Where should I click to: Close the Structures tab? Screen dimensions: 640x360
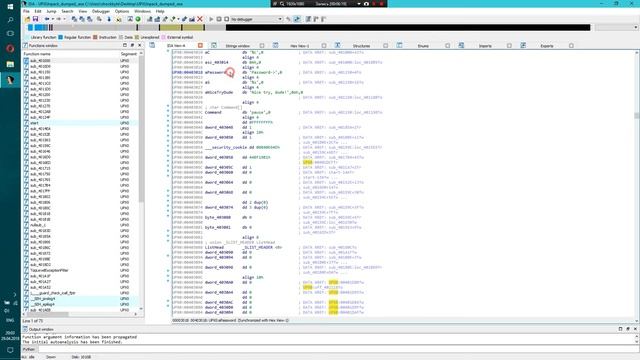[x=386, y=46]
